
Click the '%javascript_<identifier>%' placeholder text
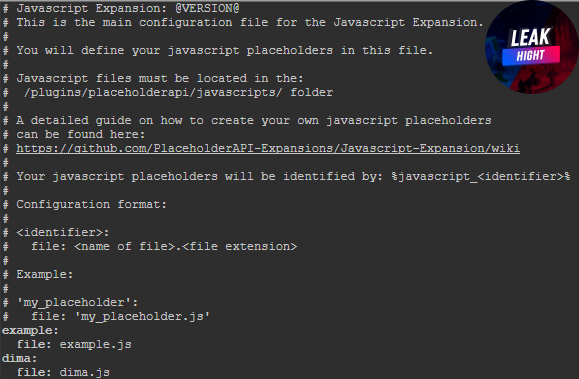[x=481, y=177]
